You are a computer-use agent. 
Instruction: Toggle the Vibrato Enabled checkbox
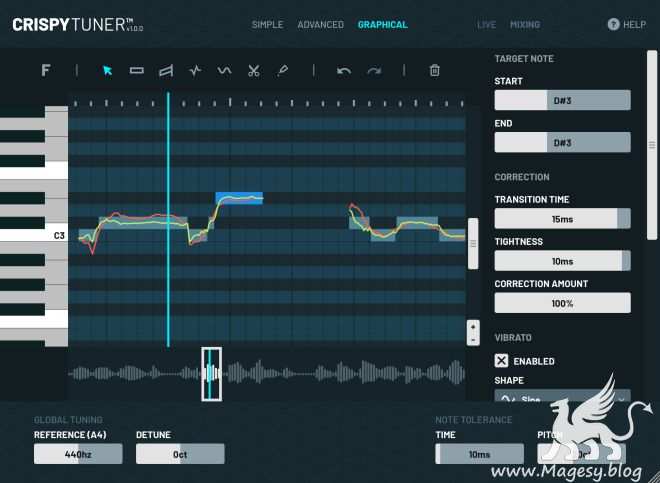point(501,361)
